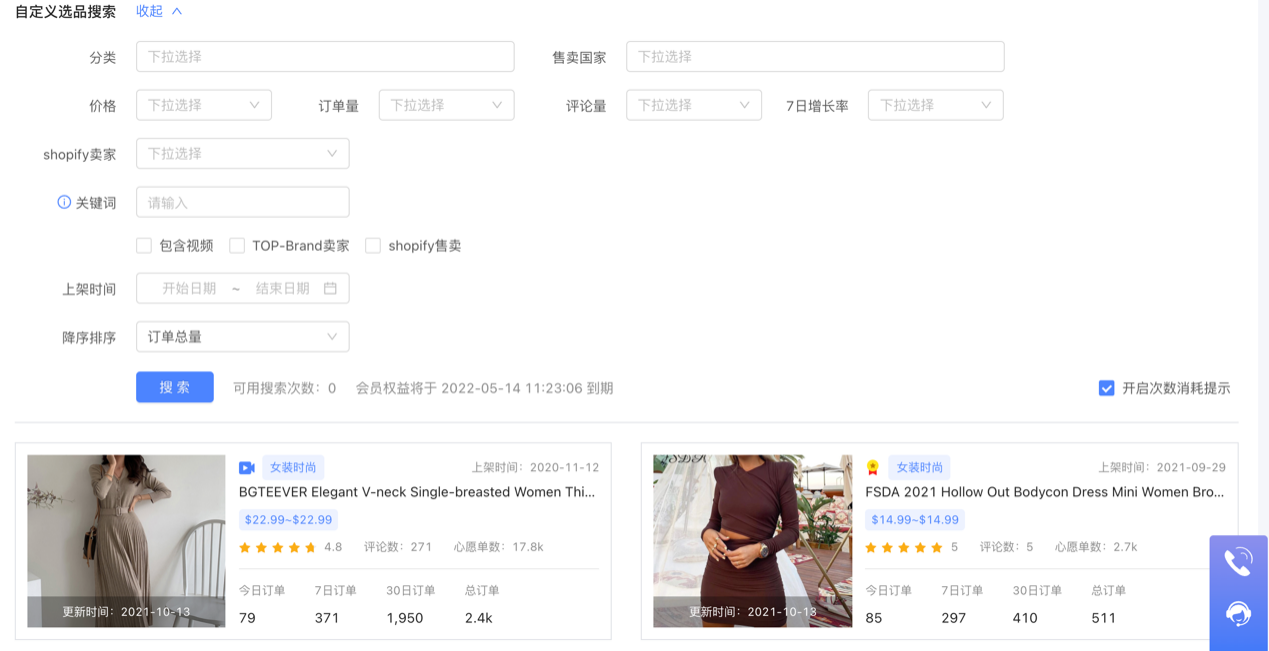Open the 降序排序 sorting dropdown showing 订单总量

242,336
